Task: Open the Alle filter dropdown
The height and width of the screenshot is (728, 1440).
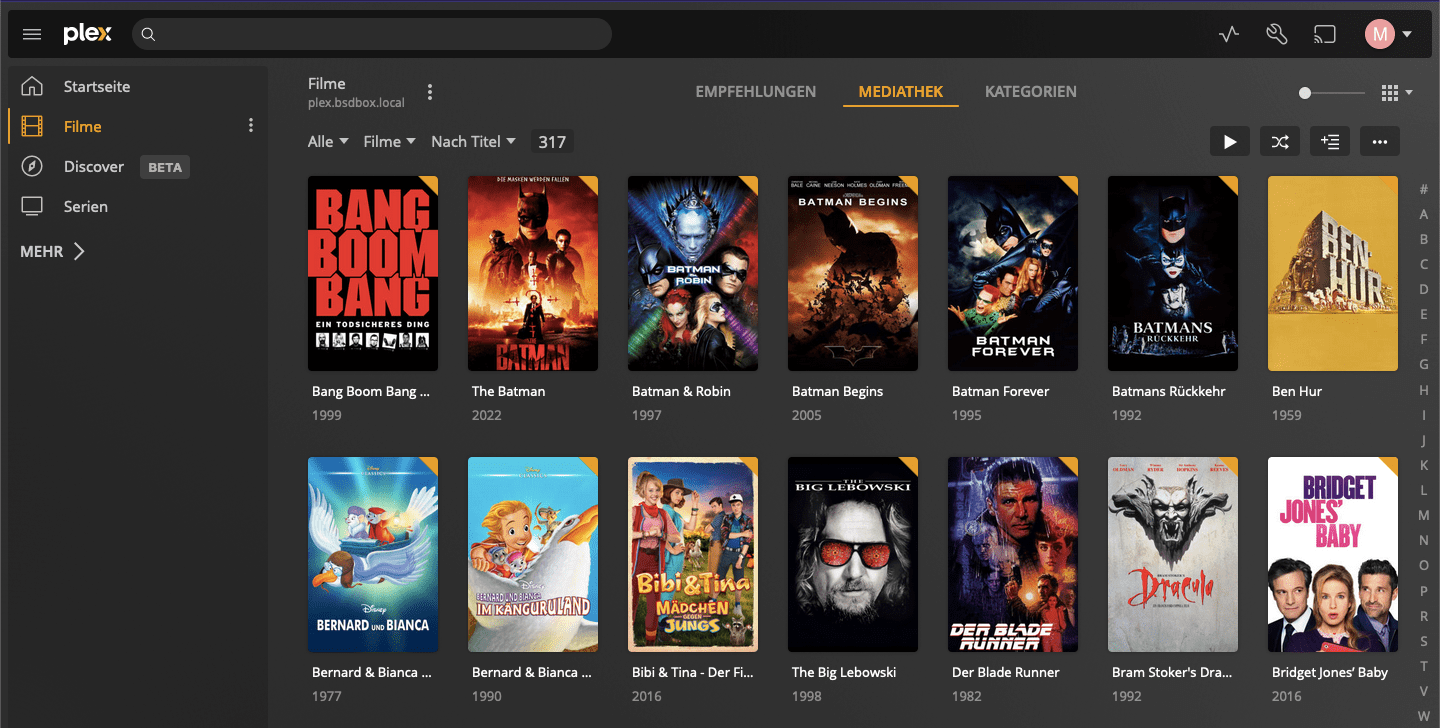Action: click(328, 142)
